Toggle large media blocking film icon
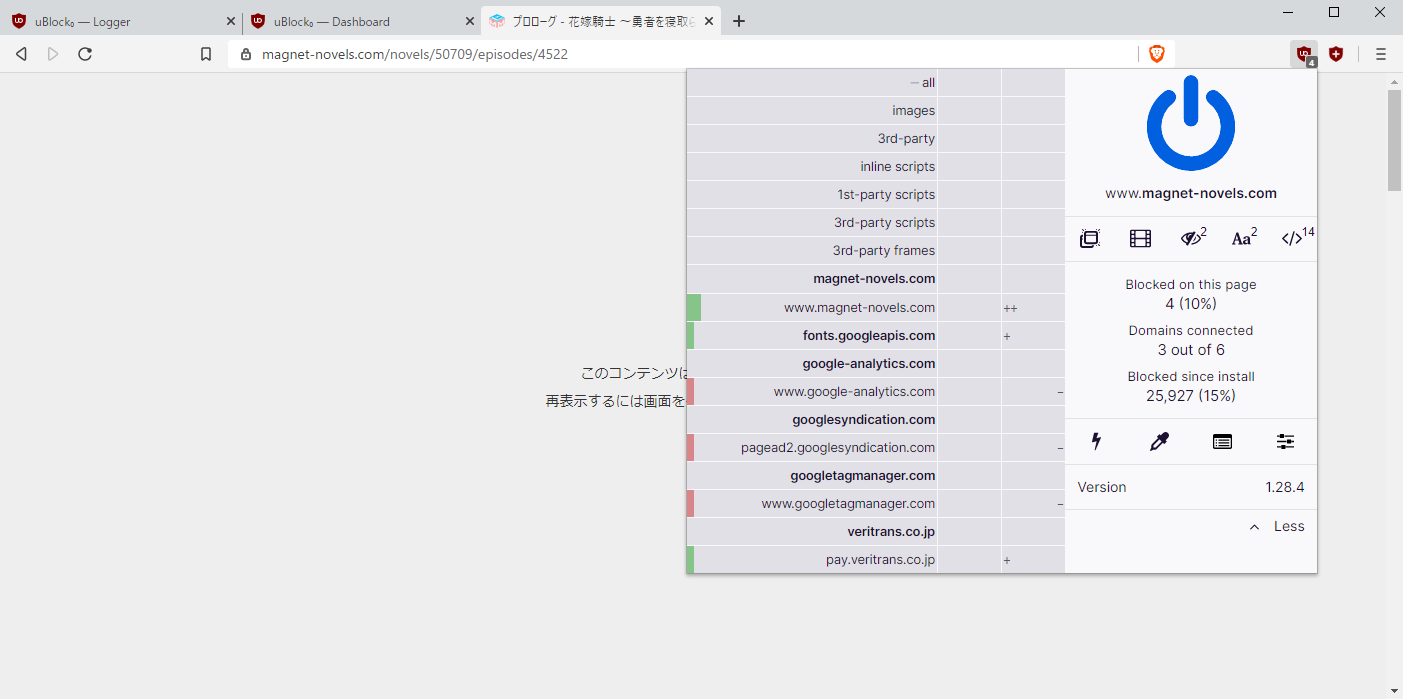This screenshot has height=699, width=1403. pyautogui.click(x=1140, y=238)
